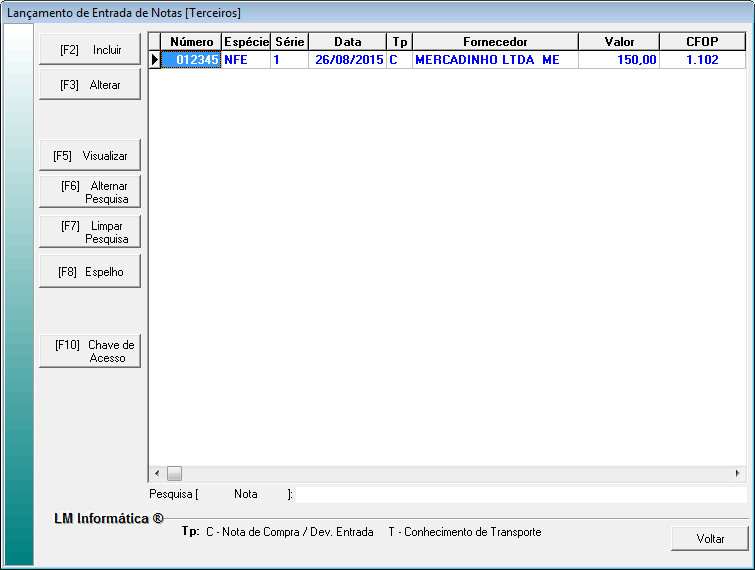
Task: Click the horizontal scrollbar right arrow
Action: (738, 473)
